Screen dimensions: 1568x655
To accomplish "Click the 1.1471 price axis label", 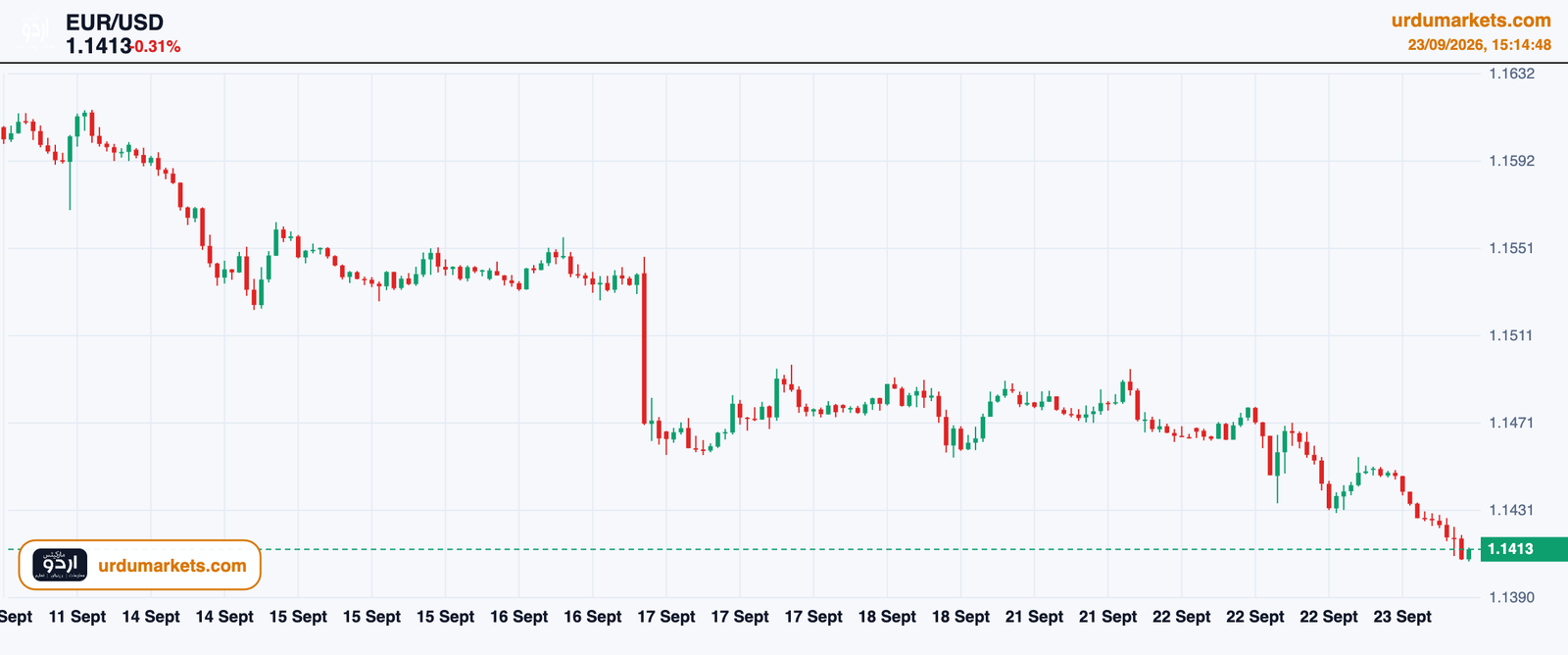I will click(1511, 423).
